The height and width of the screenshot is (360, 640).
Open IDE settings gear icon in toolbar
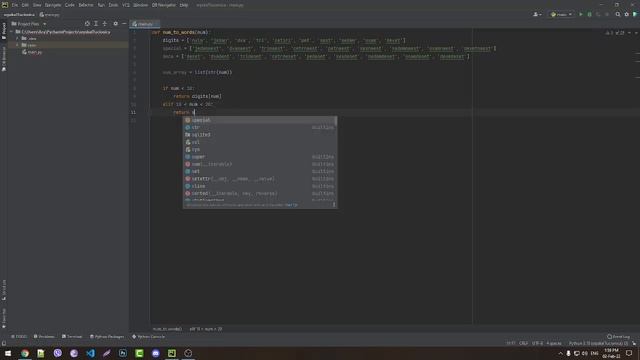pyautogui.click(x=627, y=14)
